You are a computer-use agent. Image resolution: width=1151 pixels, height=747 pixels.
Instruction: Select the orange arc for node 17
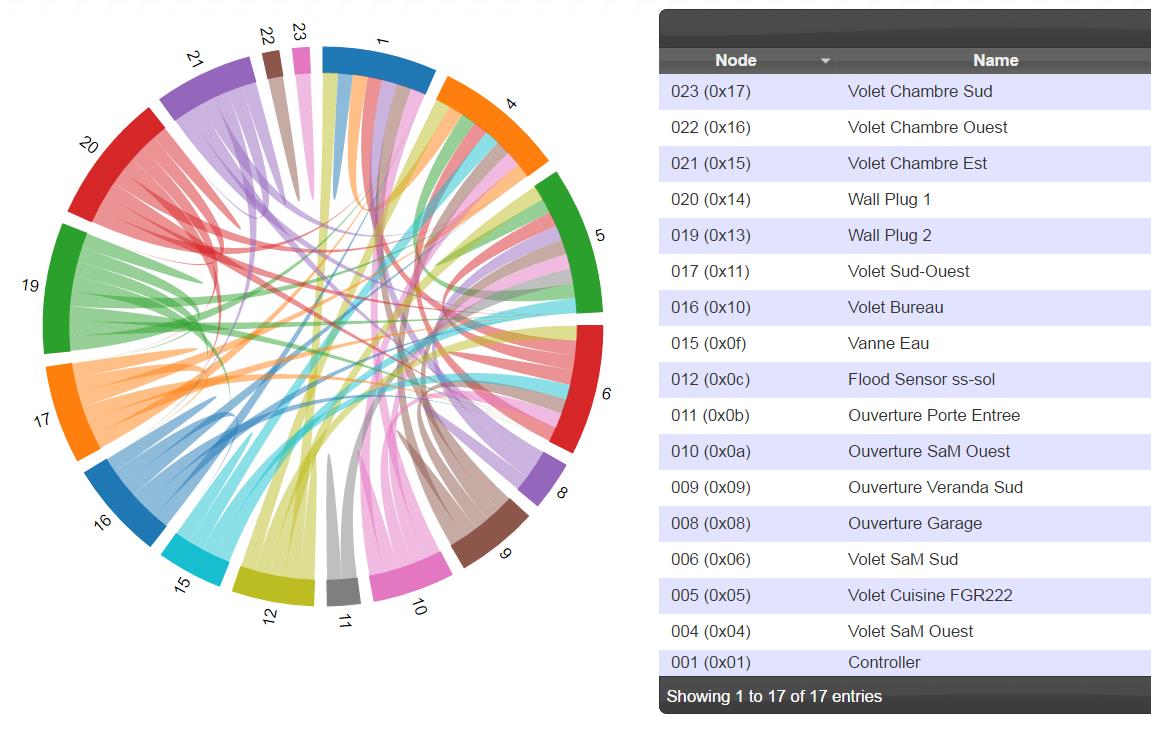point(71,412)
